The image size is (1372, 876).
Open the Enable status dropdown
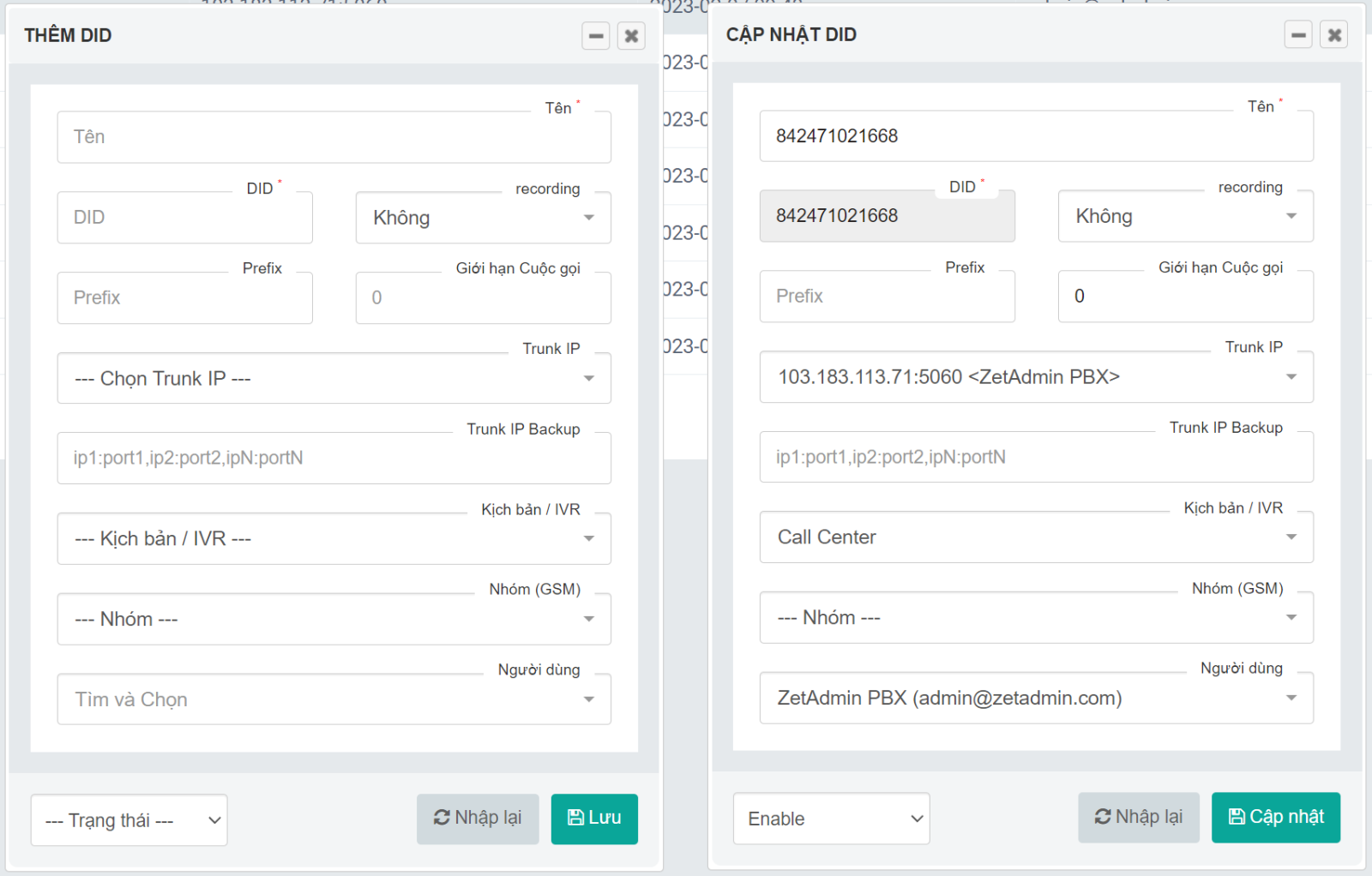pyautogui.click(x=831, y=819)
